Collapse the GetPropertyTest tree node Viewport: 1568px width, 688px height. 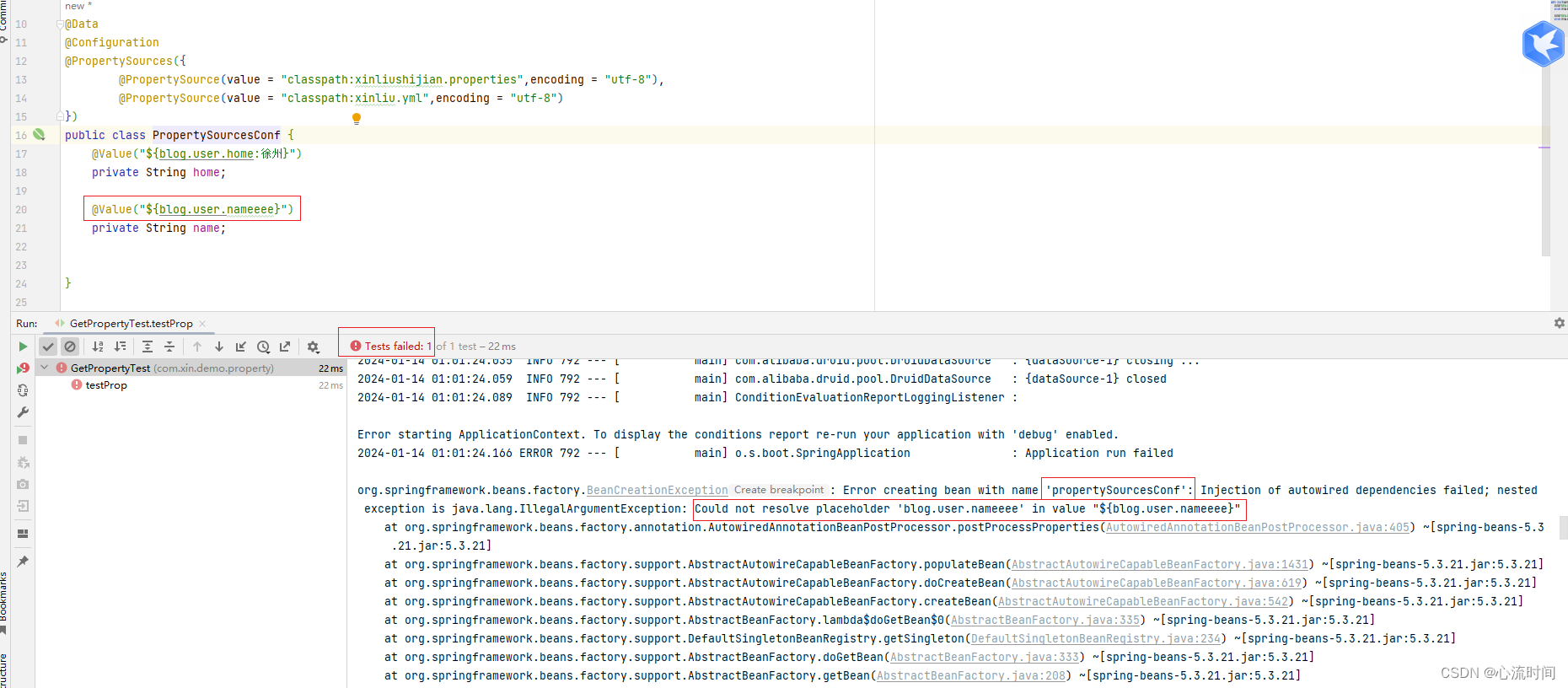click(x=44, y=368)
